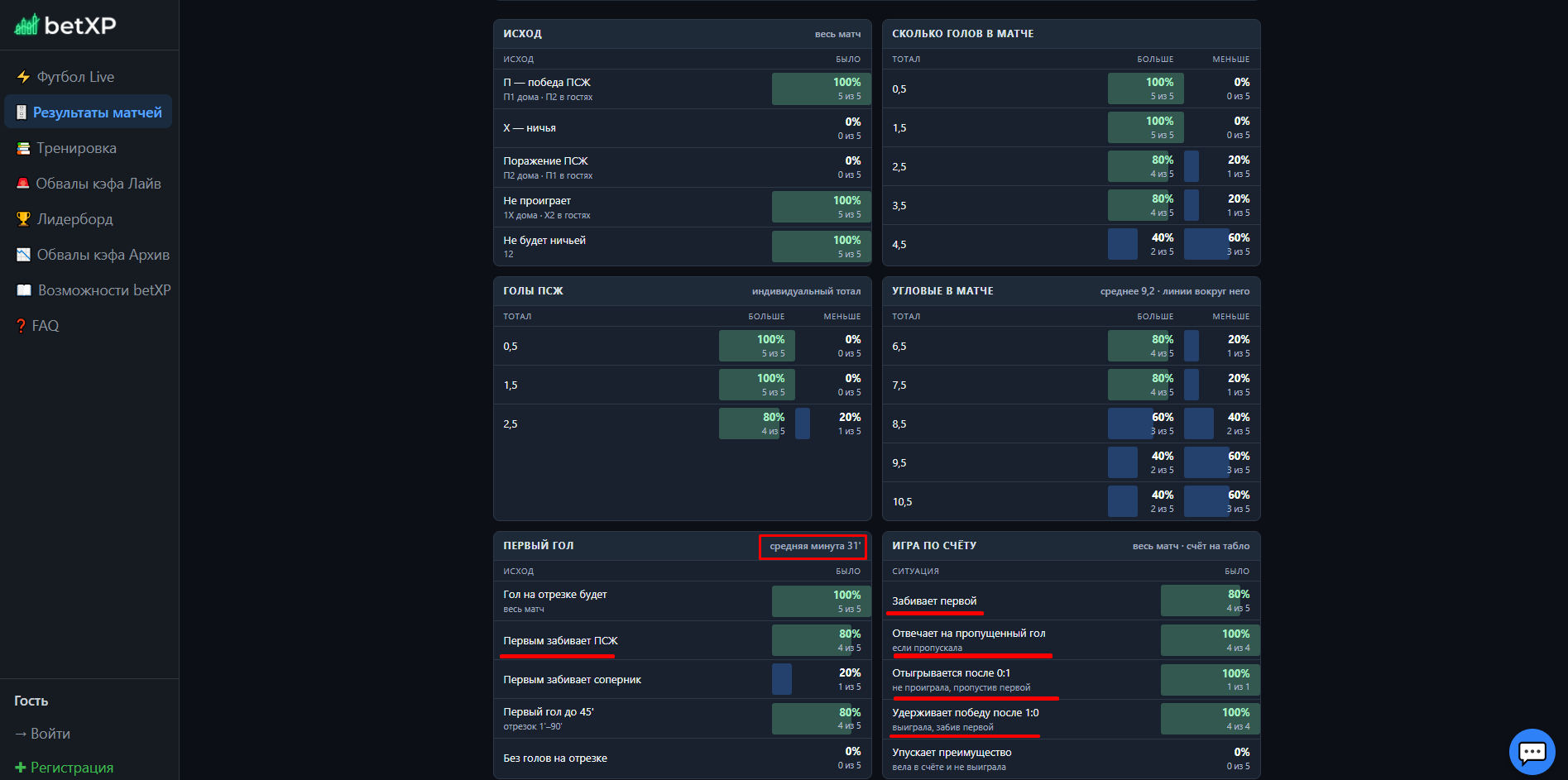Click the Регистрация link

pos(72,768)
